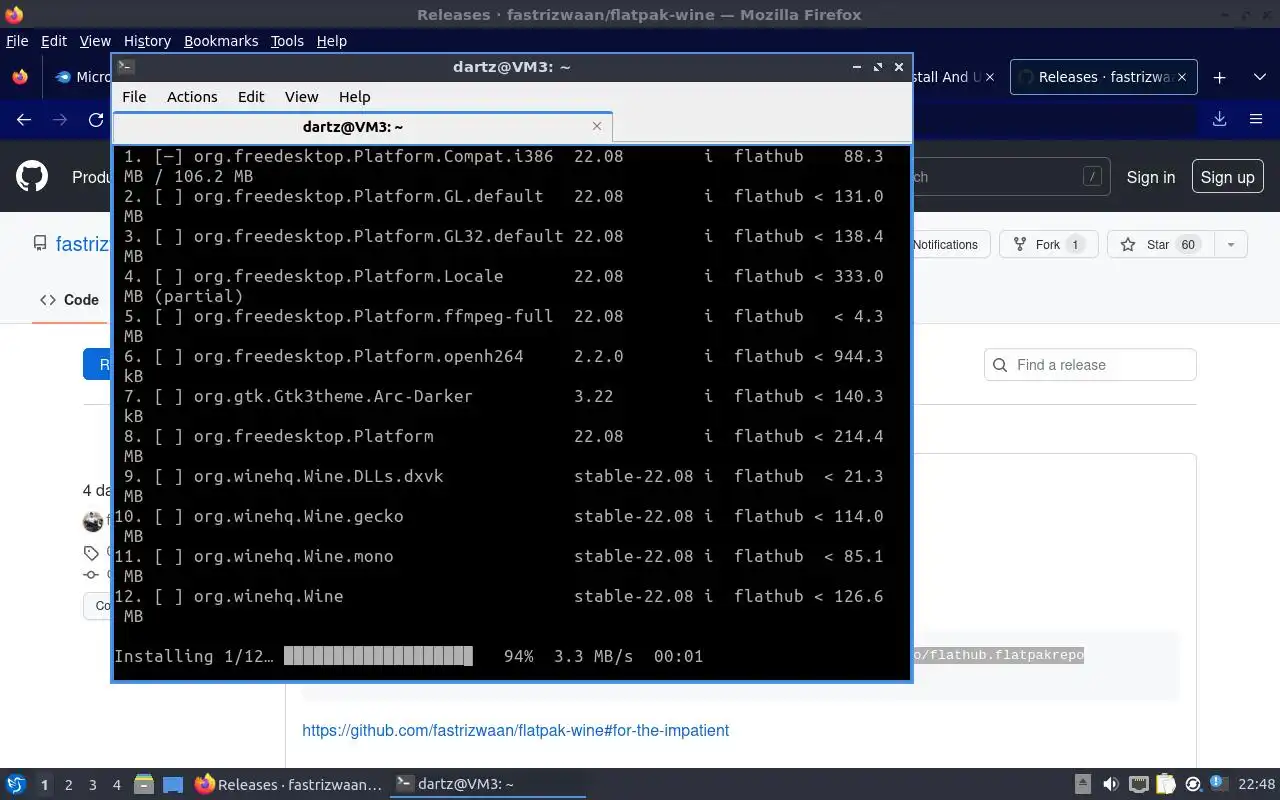
Task: Open the clipboard manager tray icon
Action: 1165,784
